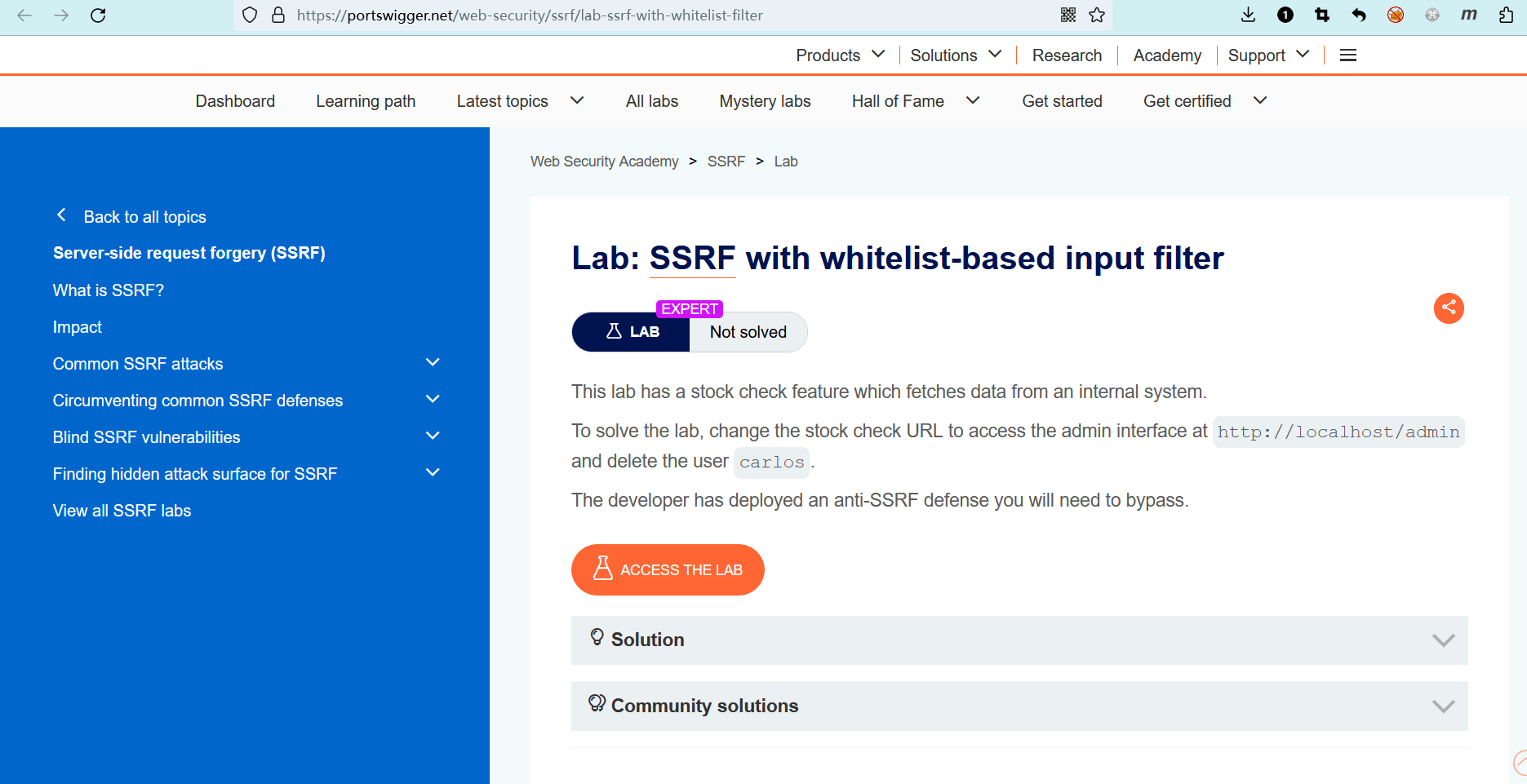Click the crop screenshot toolbar icon
The height and width of the screenshot is (784, 1527).
point(1322,16)
